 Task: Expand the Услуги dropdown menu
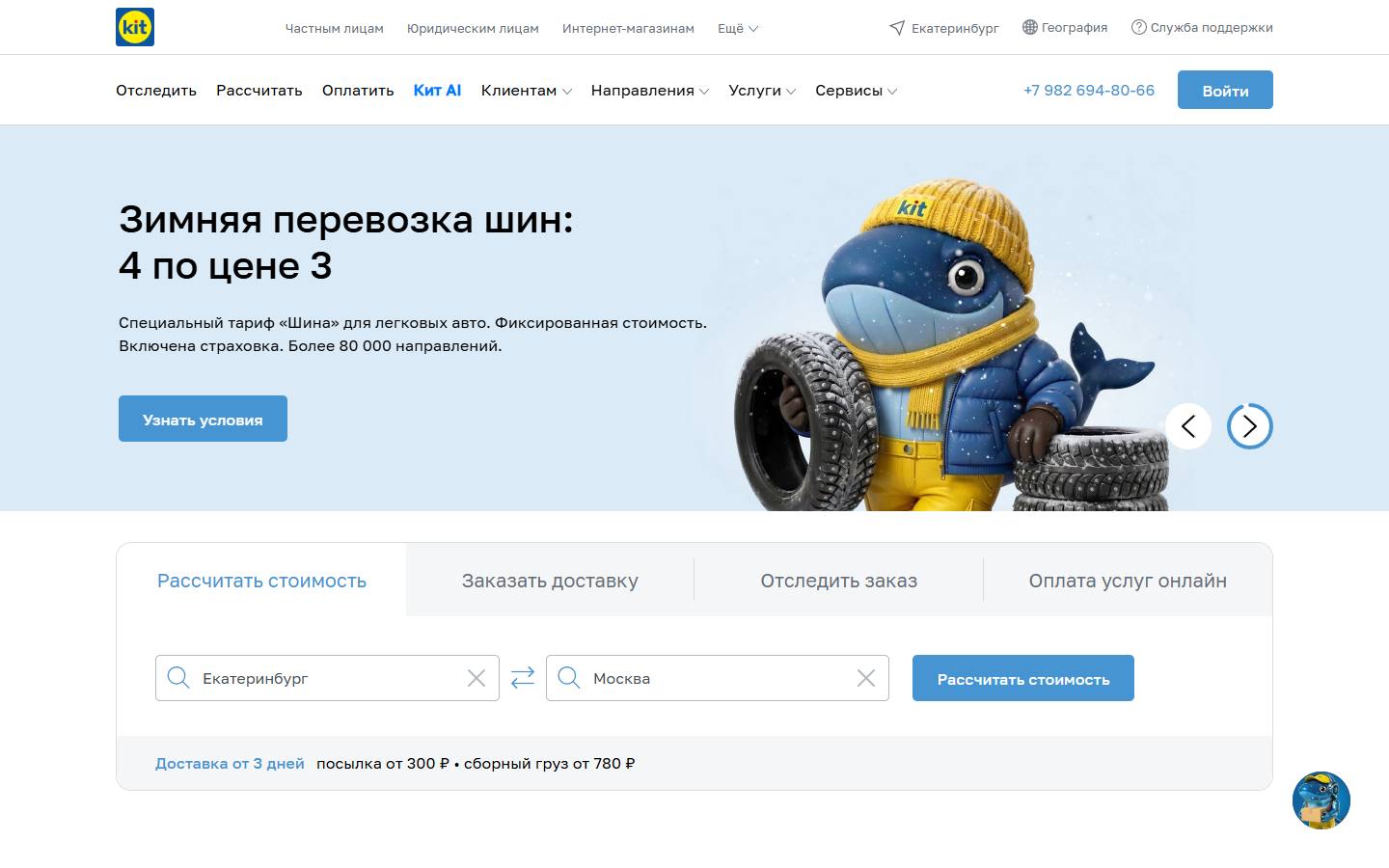(x=762, y=91)
